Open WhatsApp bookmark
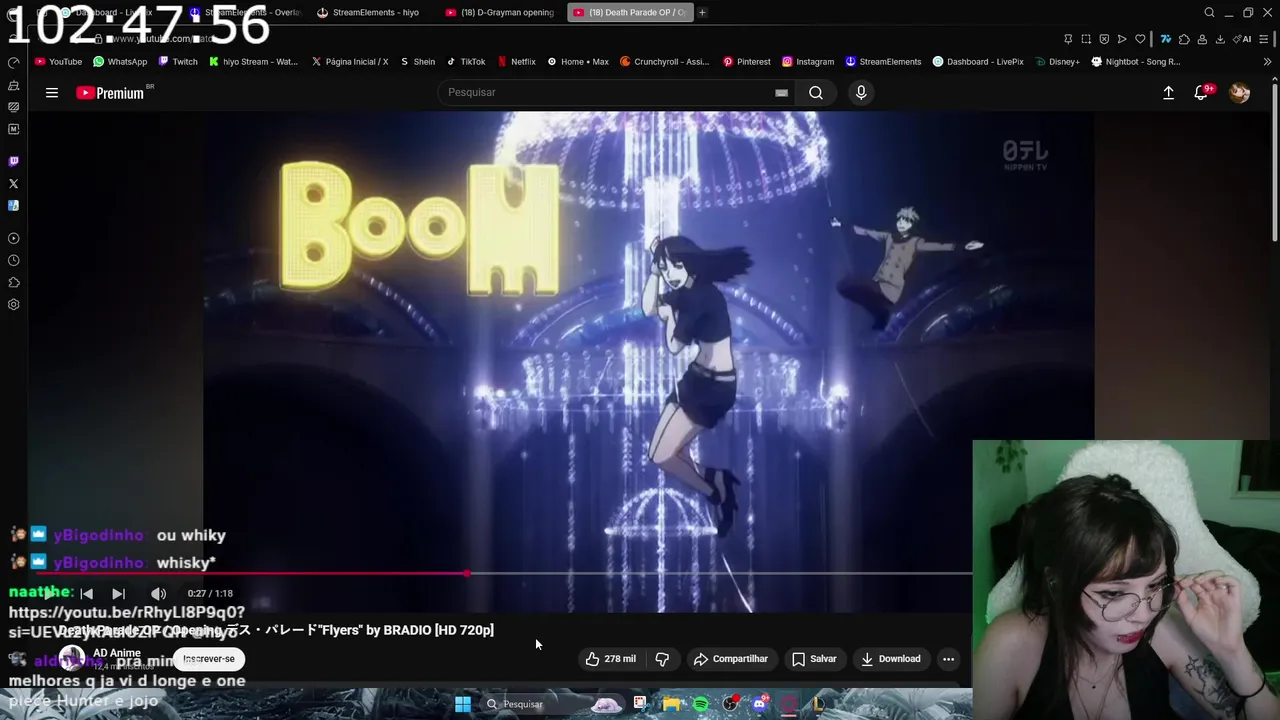This screenshot has height=720, width=1280. (120, 62)
